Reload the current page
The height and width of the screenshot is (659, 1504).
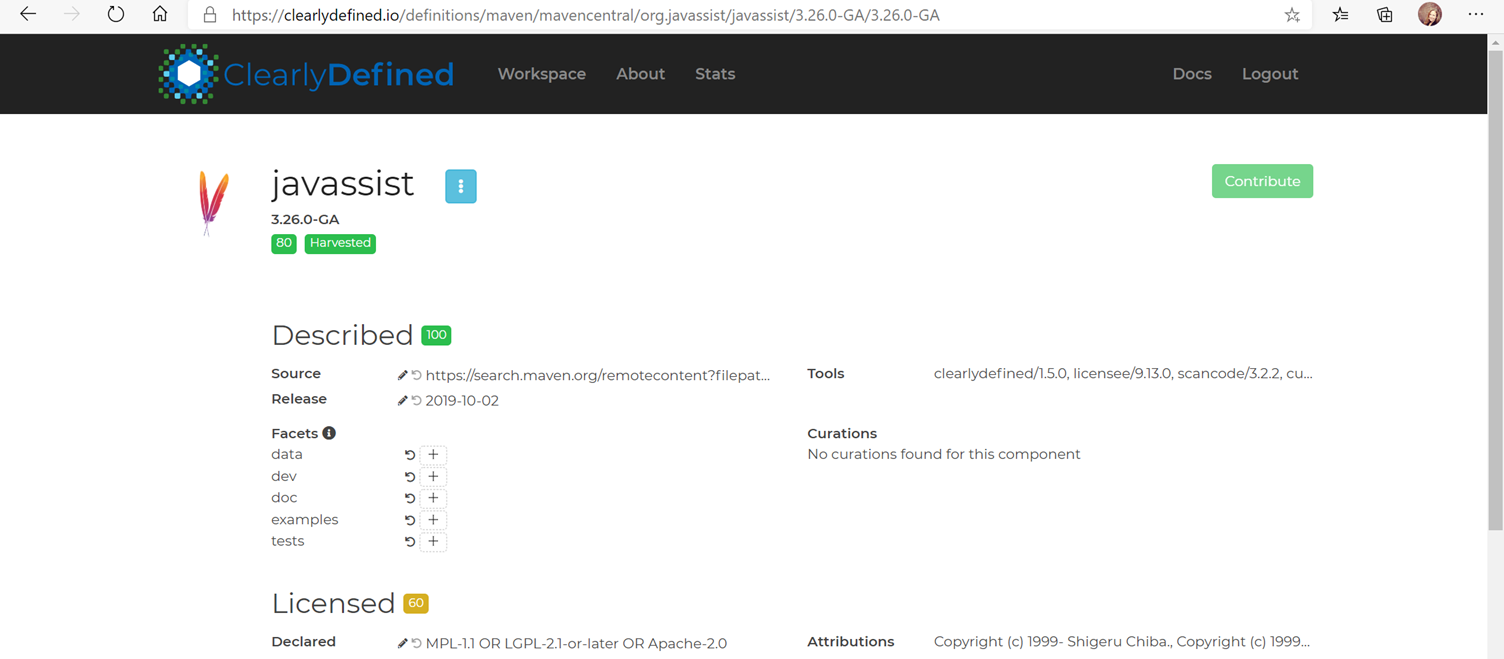pyautogui.click(x=116, y=15)
